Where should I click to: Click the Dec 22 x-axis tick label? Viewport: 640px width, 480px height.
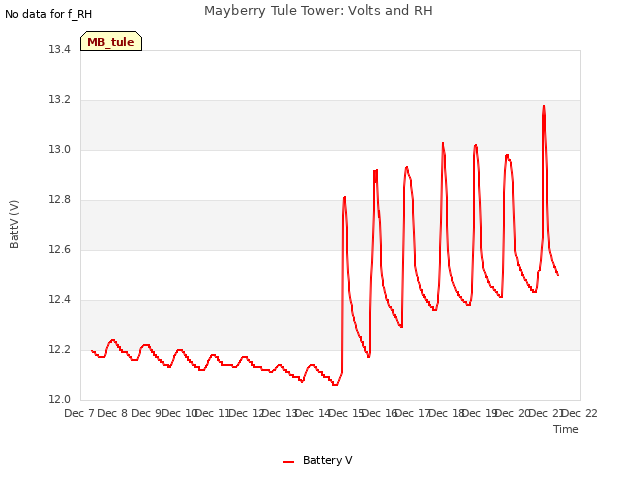[x=580, y=413]
